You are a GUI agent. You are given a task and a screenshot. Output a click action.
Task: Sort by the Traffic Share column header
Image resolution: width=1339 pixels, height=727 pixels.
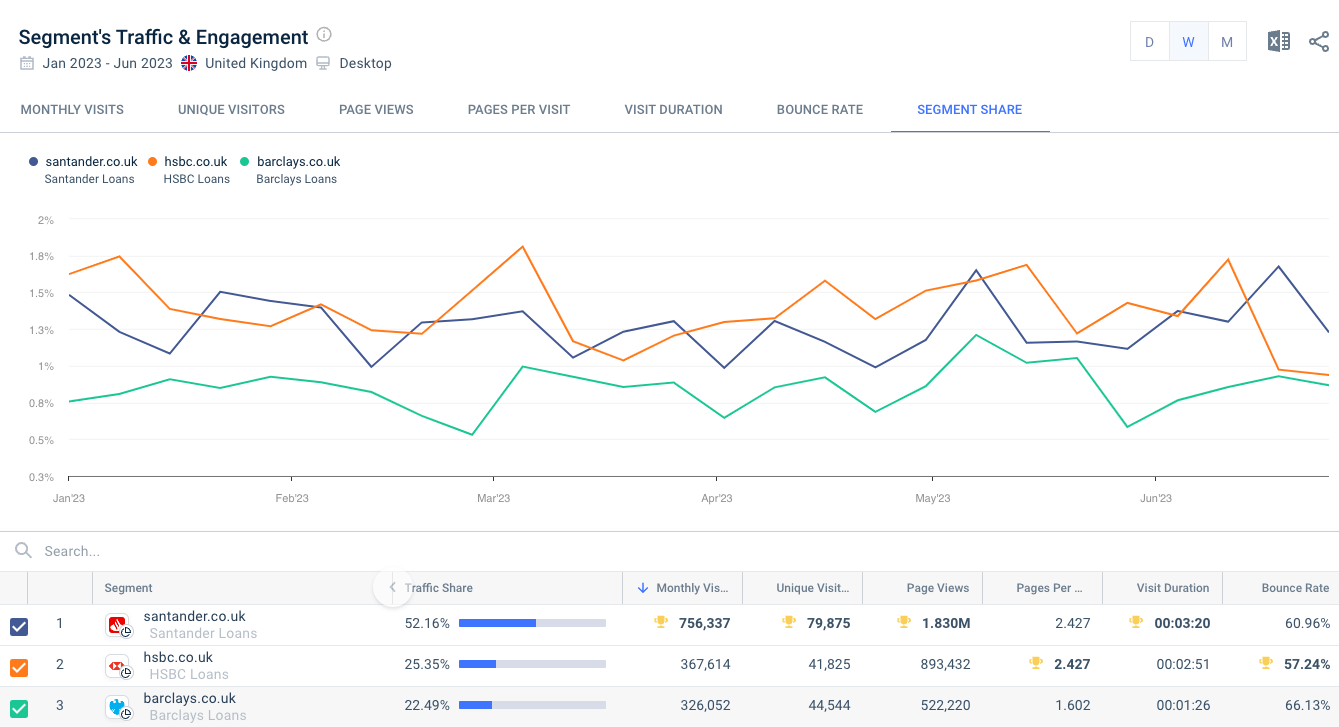[439, 588]
